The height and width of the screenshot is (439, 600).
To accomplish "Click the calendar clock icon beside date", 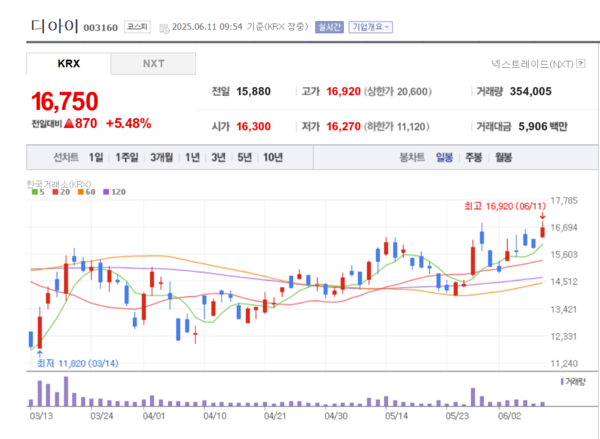I will coord(164,28).
